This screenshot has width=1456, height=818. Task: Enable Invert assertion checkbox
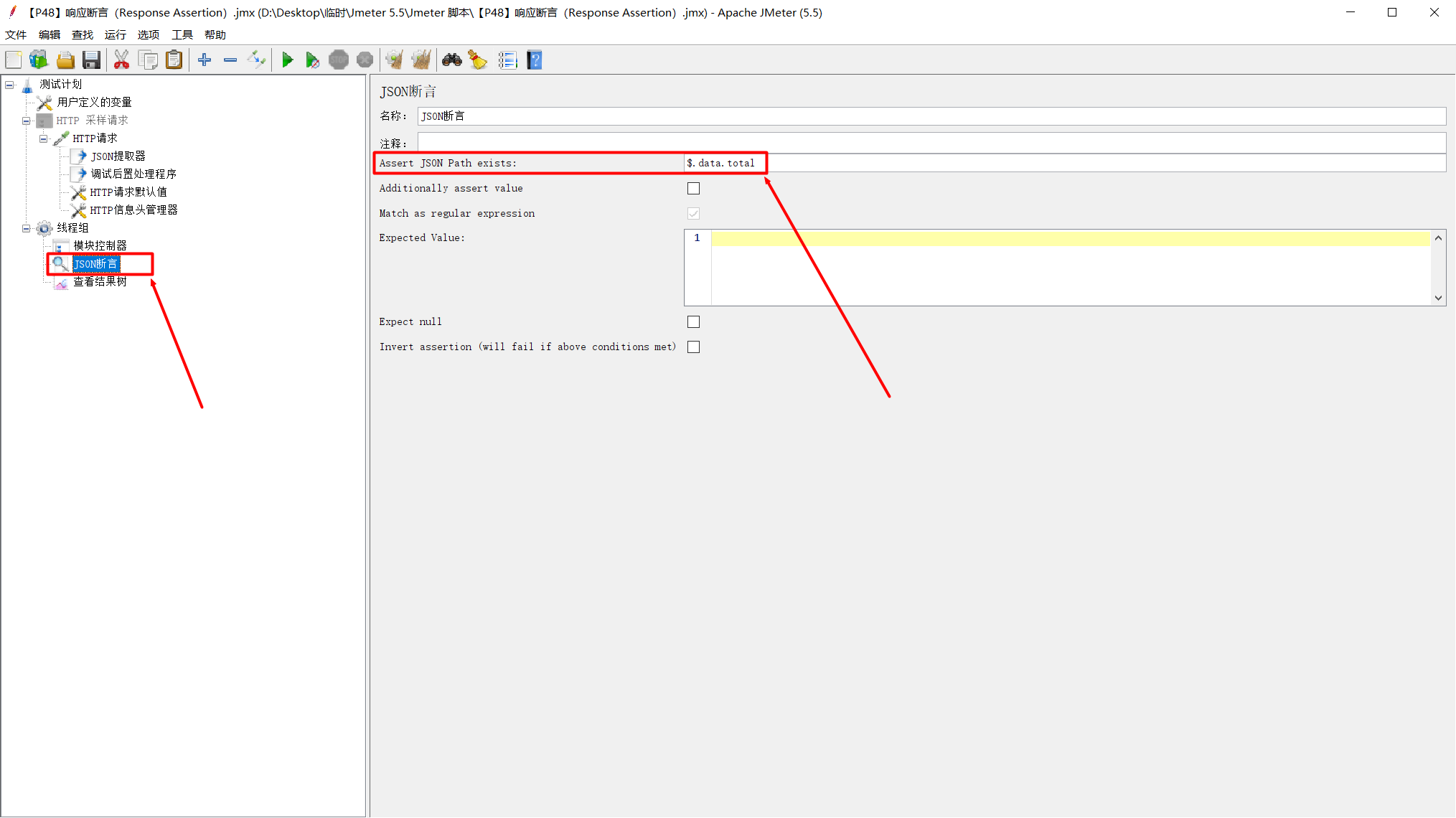coord(693,347)
